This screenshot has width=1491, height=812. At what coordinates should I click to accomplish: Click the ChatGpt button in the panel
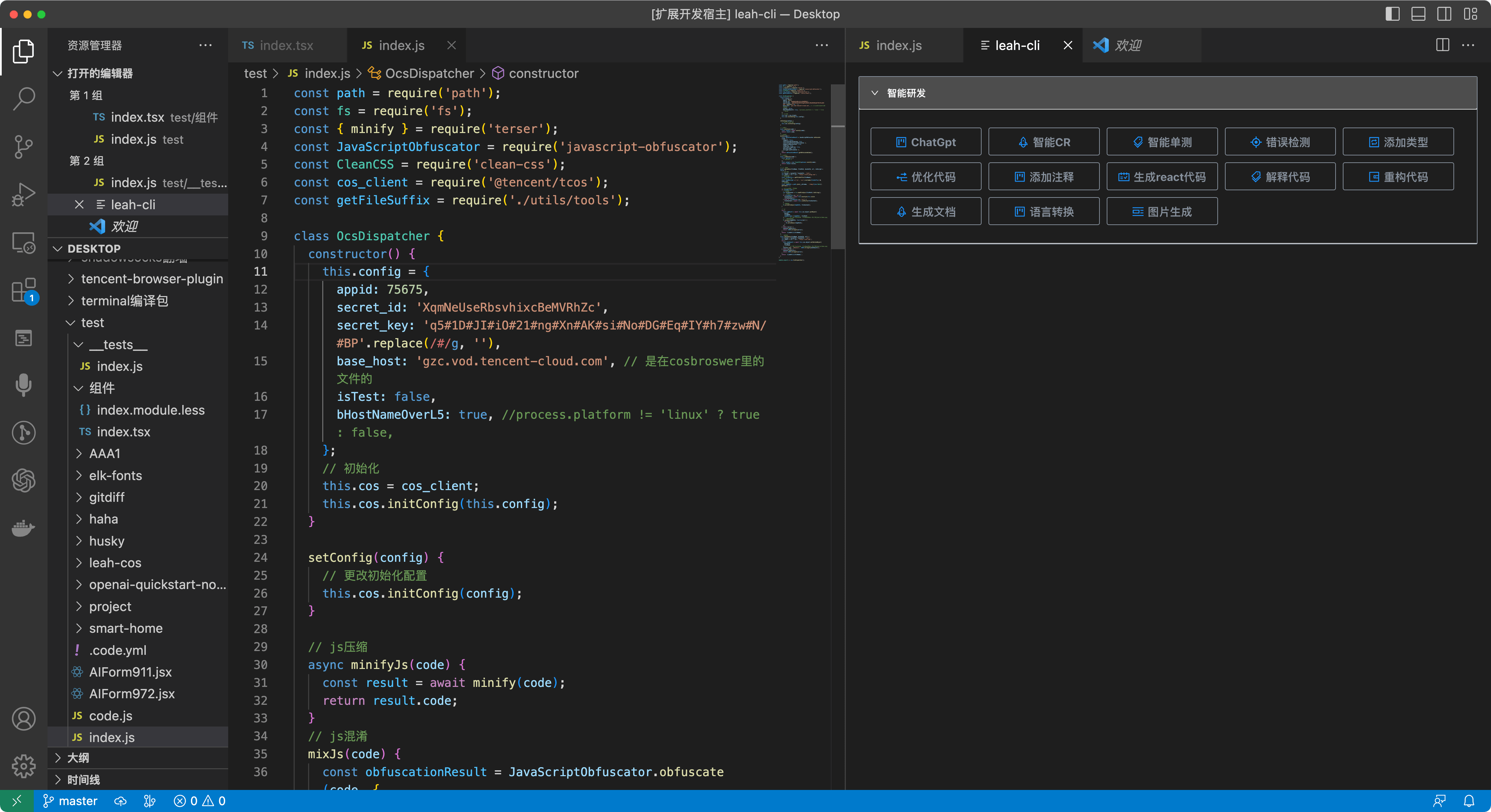coord(925,141)
